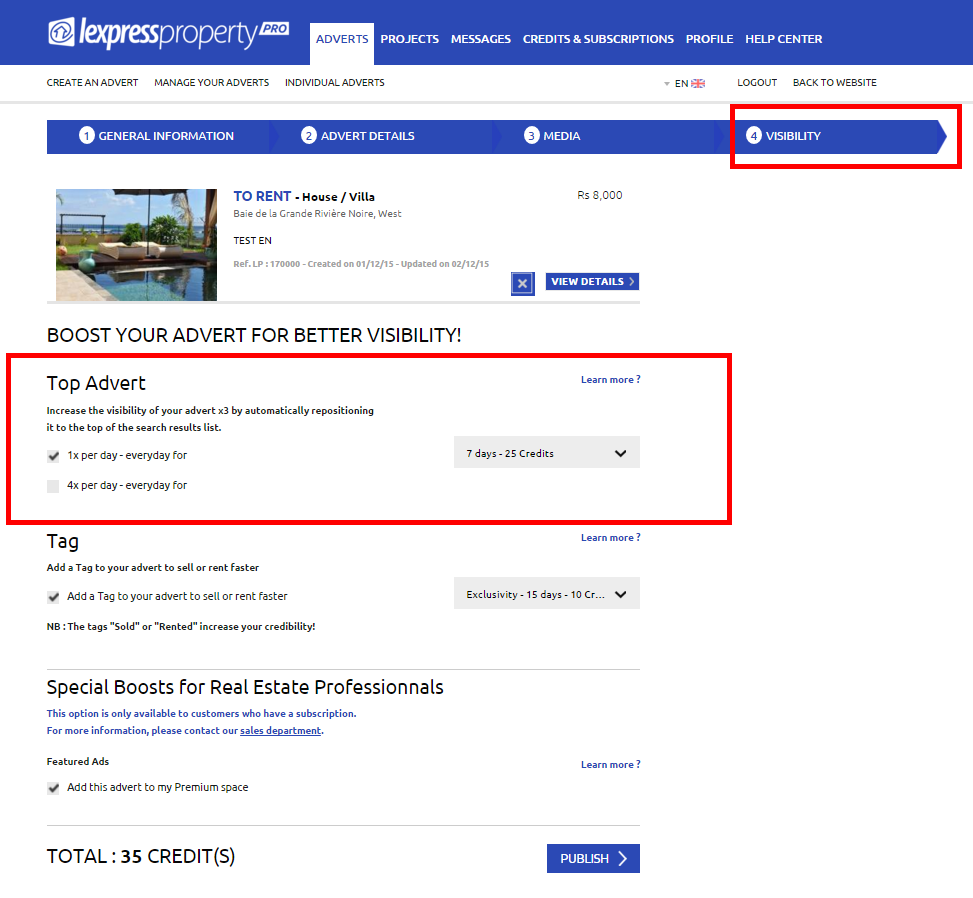Image resolution: width=973 pixels, height=898 pixels.
Task: Switch to the ADVERTS tab
Action: [342, 39]
